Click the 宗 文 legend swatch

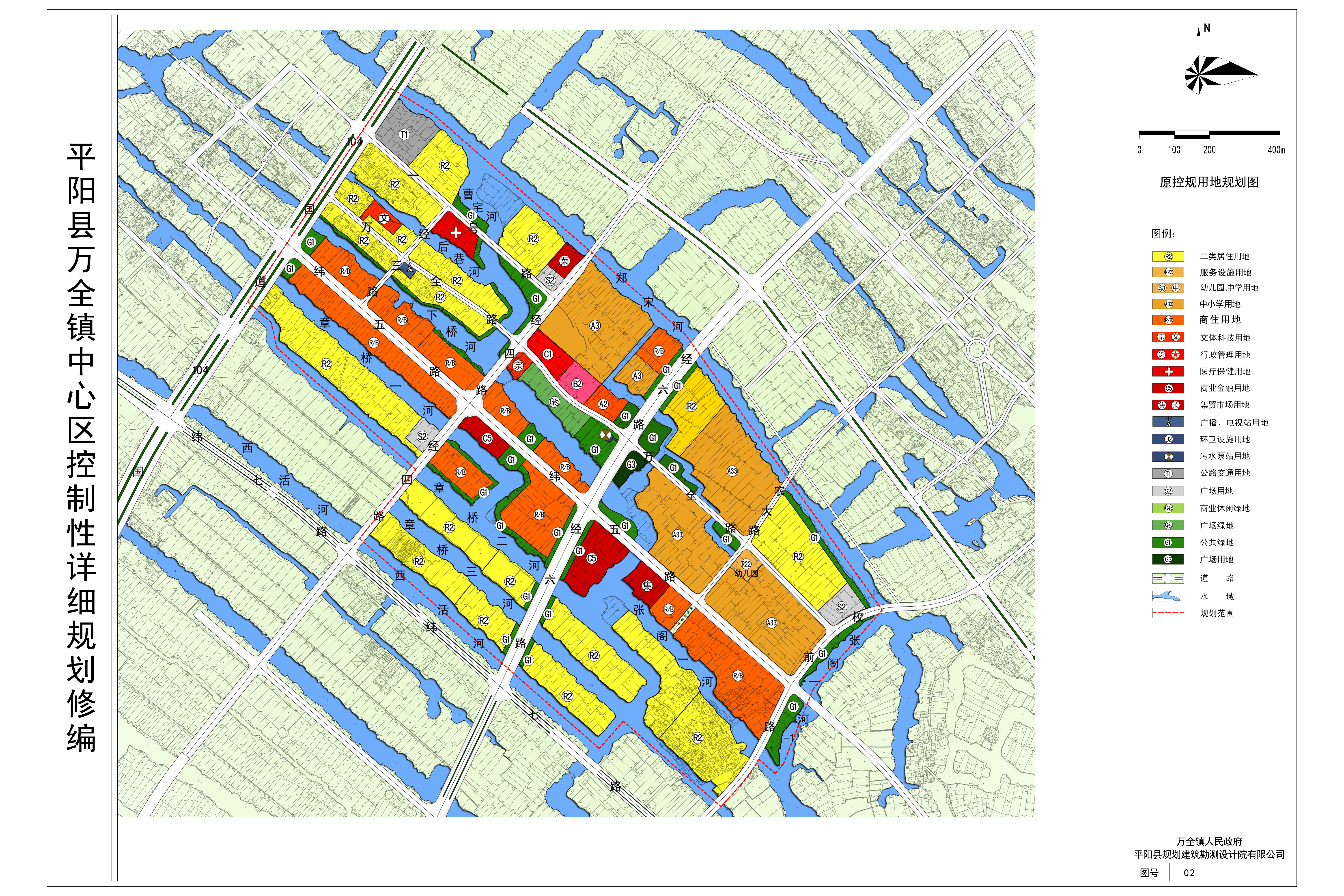(1168, 337)
